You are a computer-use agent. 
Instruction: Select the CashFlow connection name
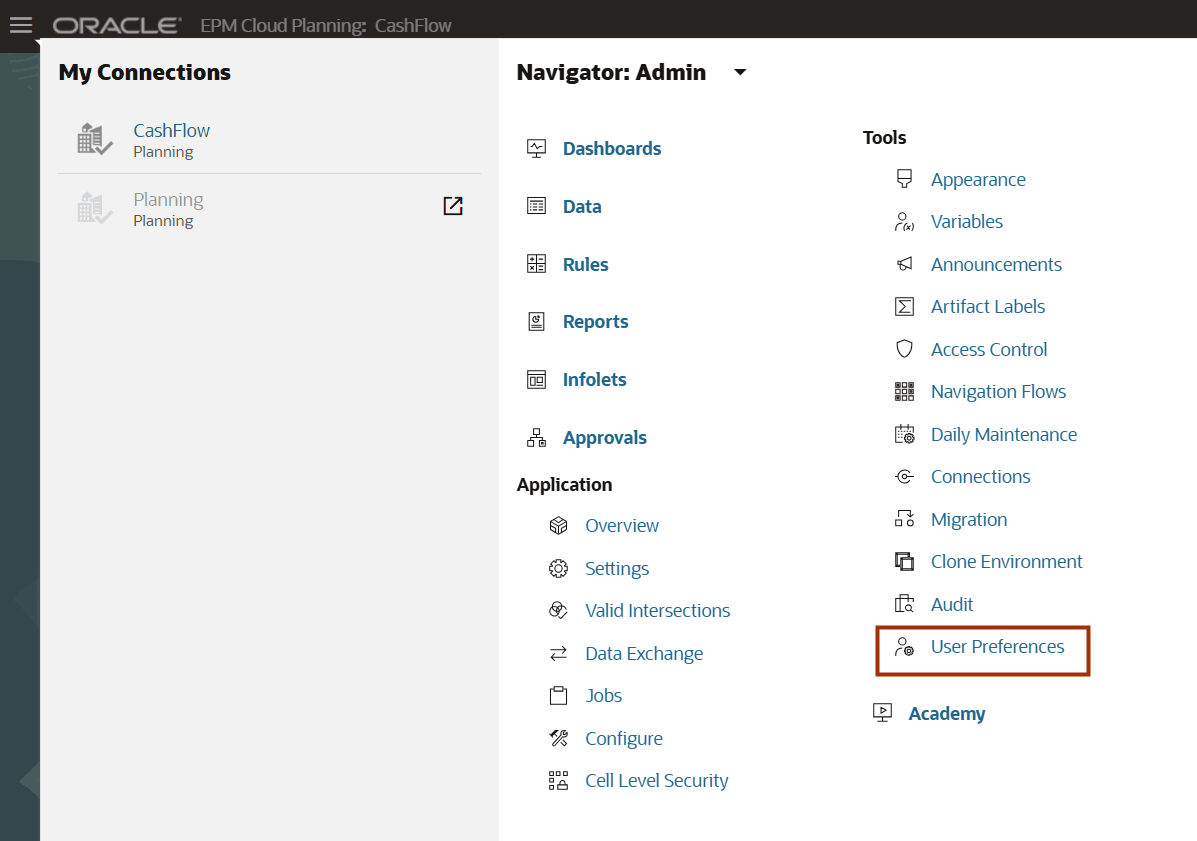(x=171, y=130)
